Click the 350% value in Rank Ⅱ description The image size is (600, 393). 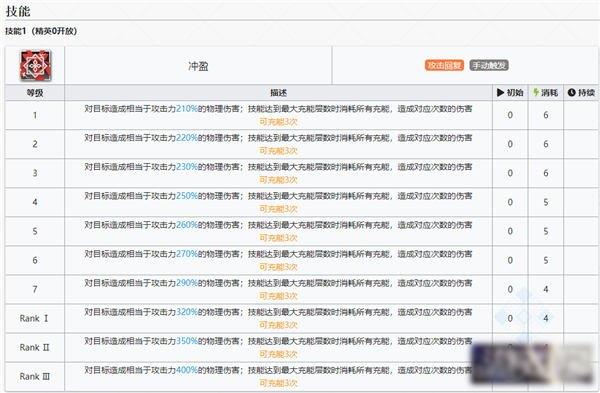[x=187, y=341]
